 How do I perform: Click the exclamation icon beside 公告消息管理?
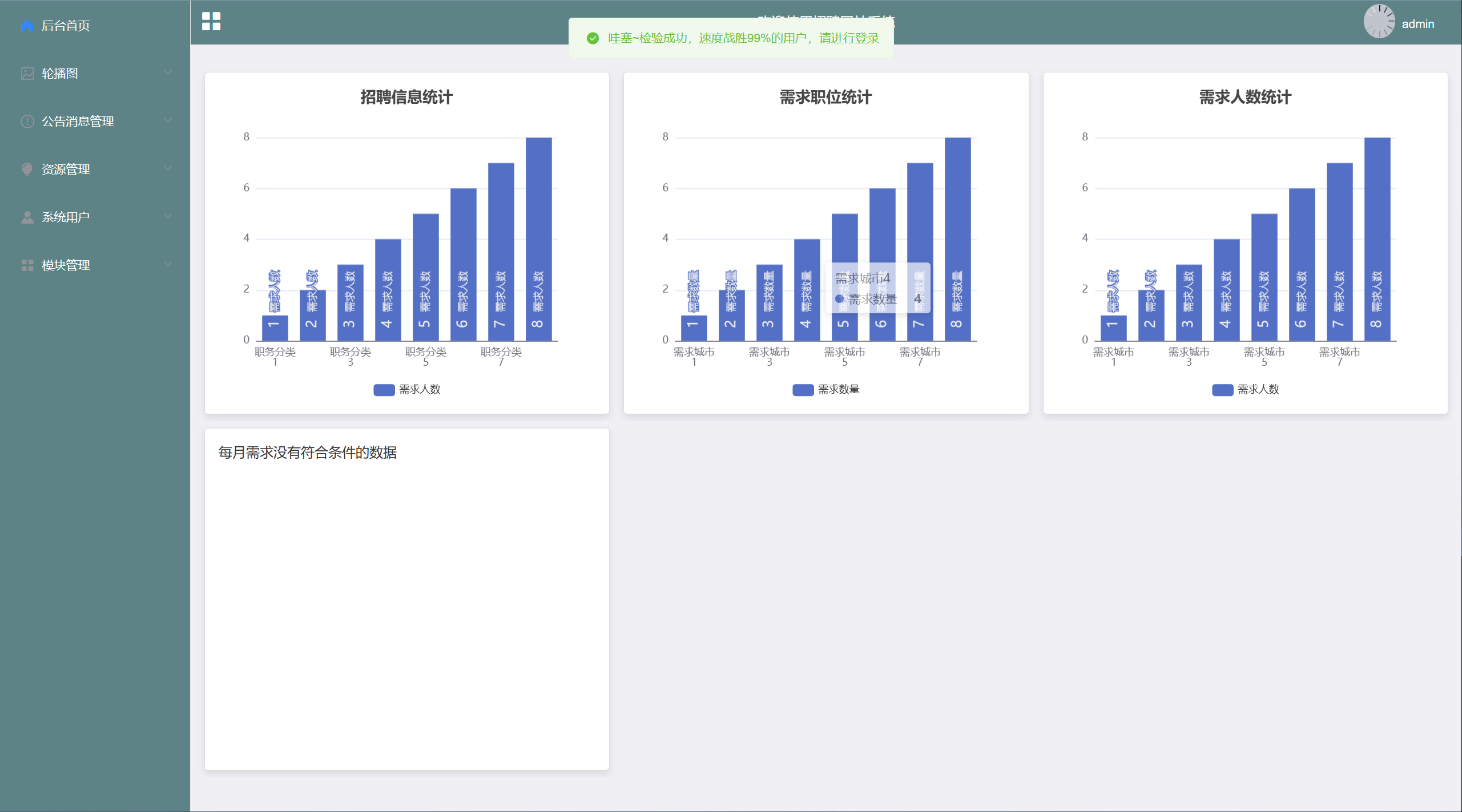tap(27, 122)
